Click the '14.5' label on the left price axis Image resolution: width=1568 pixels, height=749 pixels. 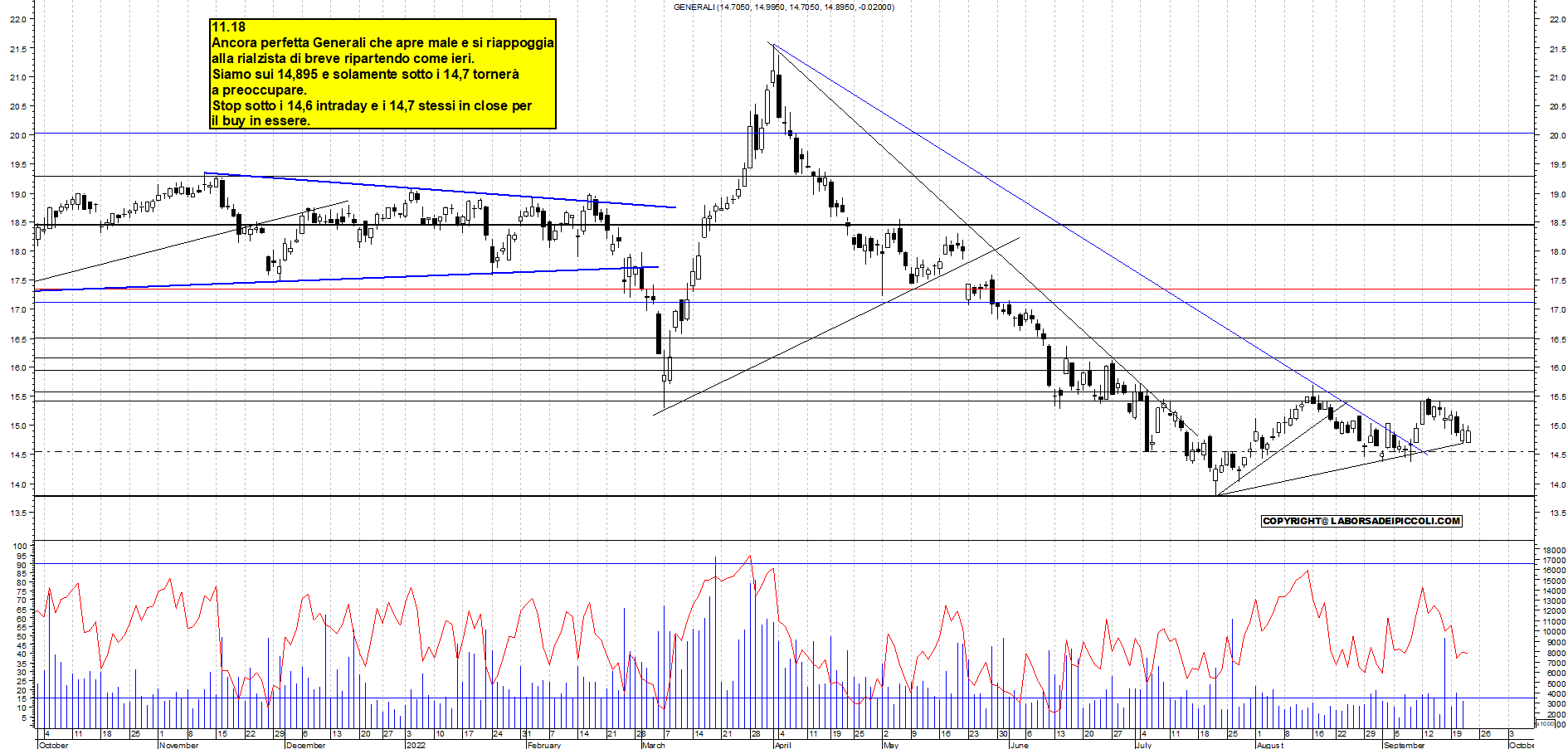pyautogui.click(x=17, y=455)
